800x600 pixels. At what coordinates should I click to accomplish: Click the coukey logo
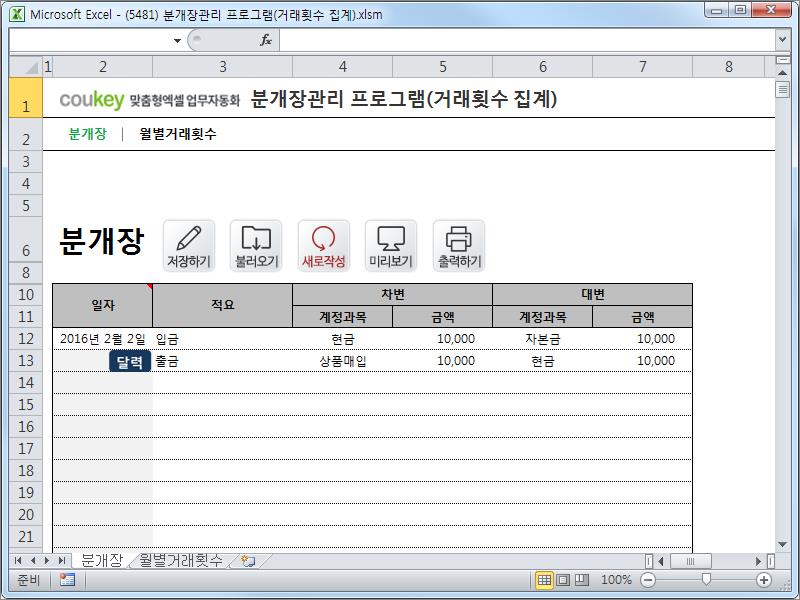pyautogui.click(x=92, y=99)
